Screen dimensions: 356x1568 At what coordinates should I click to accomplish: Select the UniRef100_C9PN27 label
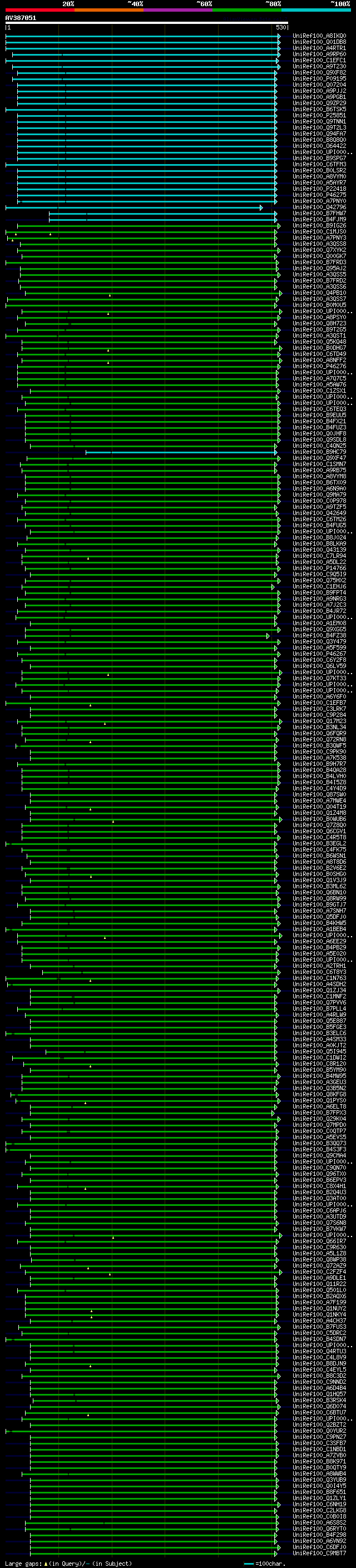pos(319,1437)
